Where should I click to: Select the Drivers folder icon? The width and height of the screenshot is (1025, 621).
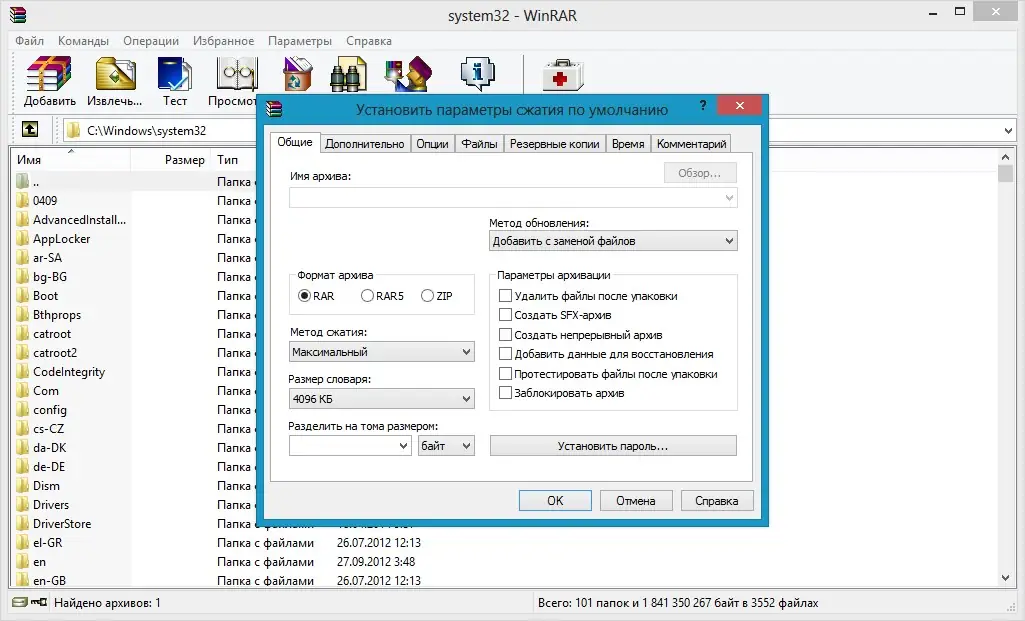[x=23, y=504]
